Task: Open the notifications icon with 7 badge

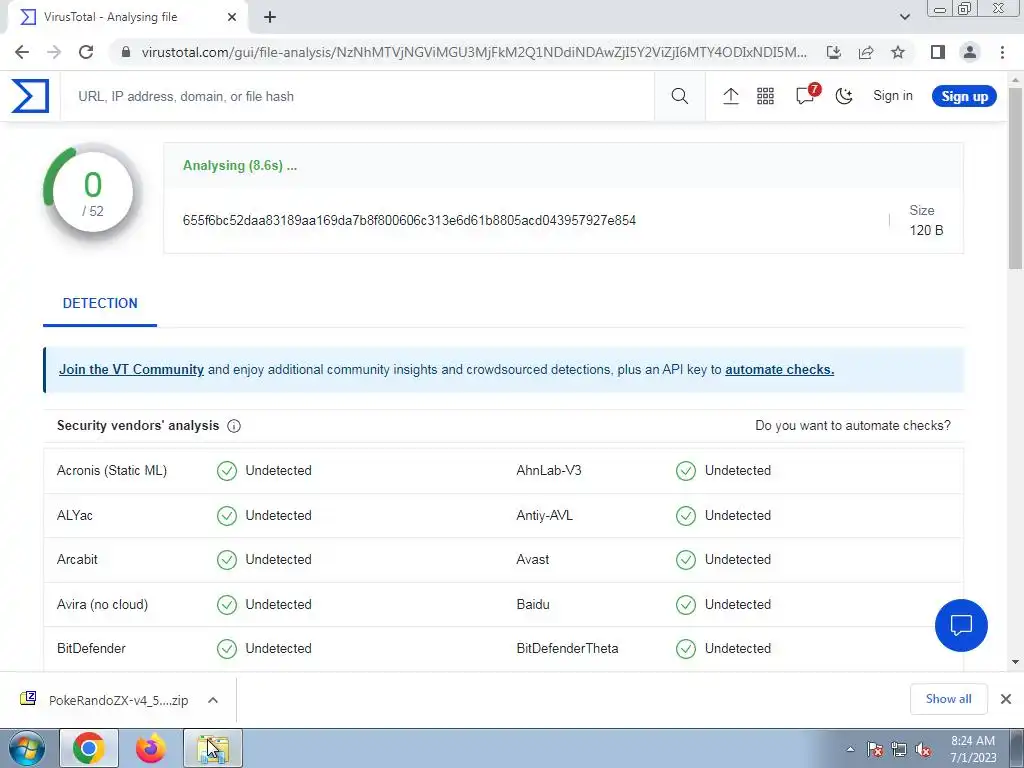Action: click(807, 95)
